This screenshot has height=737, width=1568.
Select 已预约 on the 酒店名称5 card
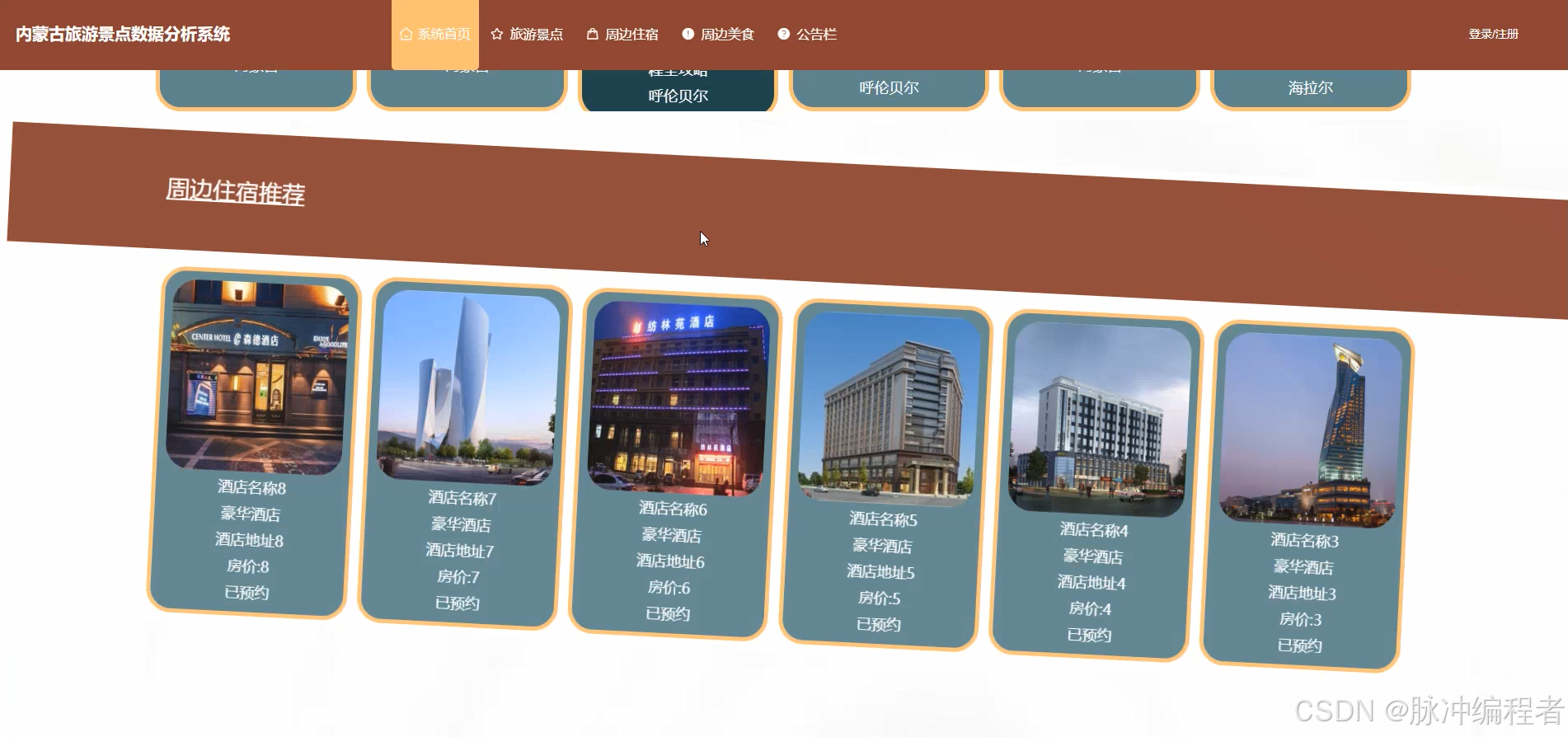coord(878,624)
